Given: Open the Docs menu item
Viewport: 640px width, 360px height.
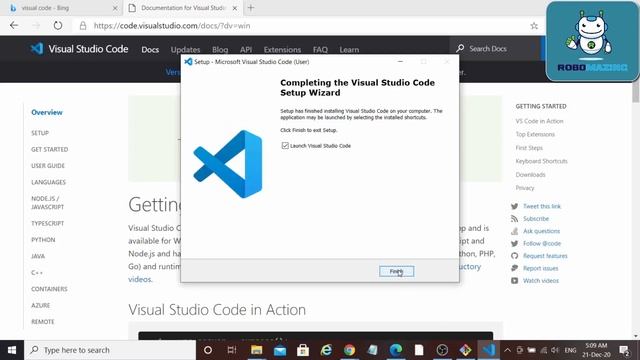Looking at the screenshot, I should pyautogui.click(x=150, y=50).
